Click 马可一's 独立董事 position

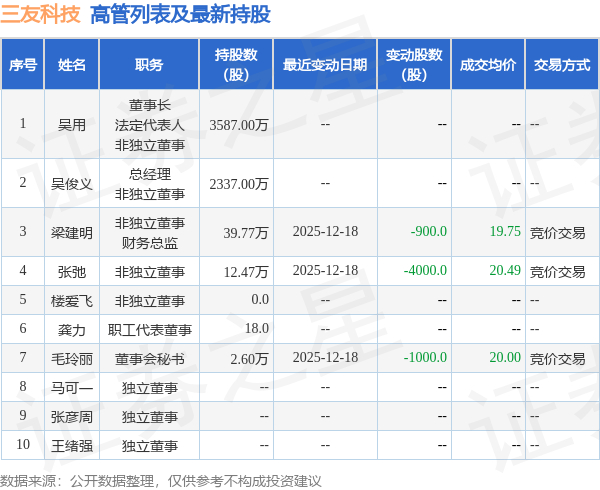point(150,388)
